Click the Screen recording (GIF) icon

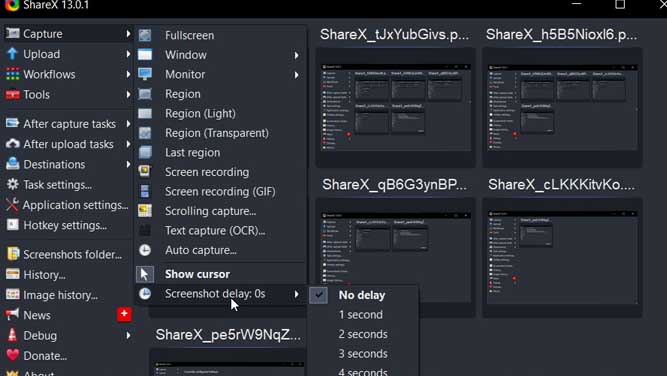[145, 191]
